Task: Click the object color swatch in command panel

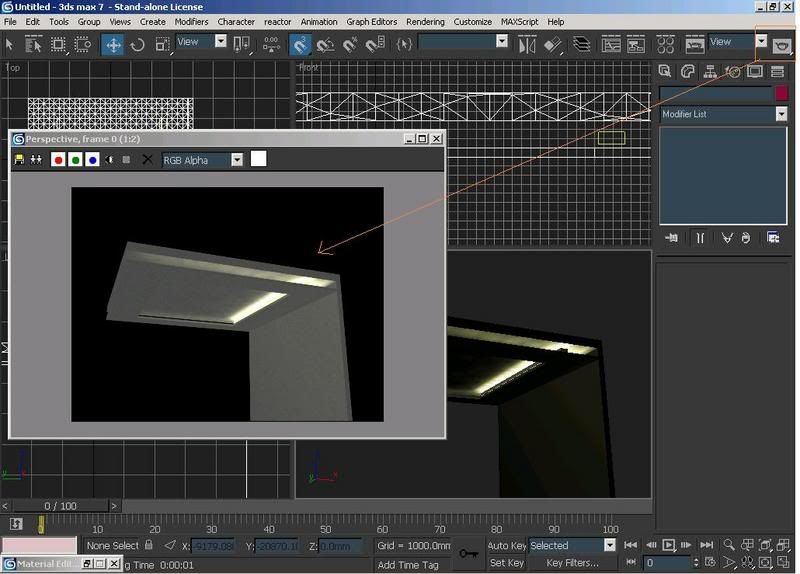Action: (x=781, y=93)
